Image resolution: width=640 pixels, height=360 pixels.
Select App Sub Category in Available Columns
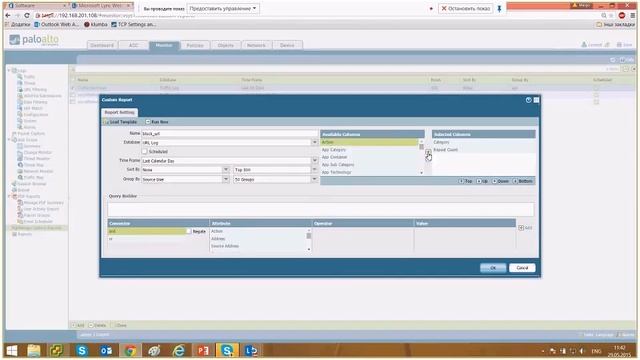point(369,165)
